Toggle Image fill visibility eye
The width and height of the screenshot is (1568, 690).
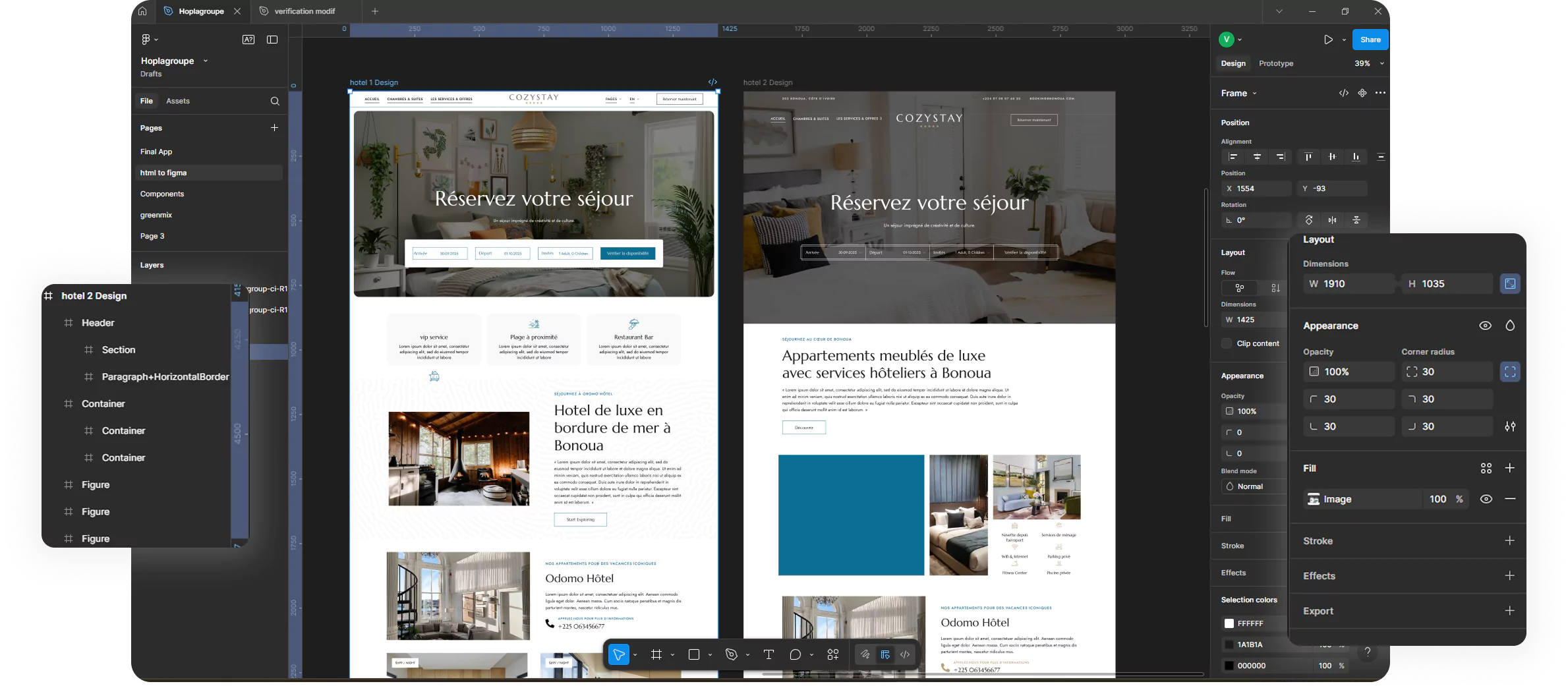pos(1486,499)
